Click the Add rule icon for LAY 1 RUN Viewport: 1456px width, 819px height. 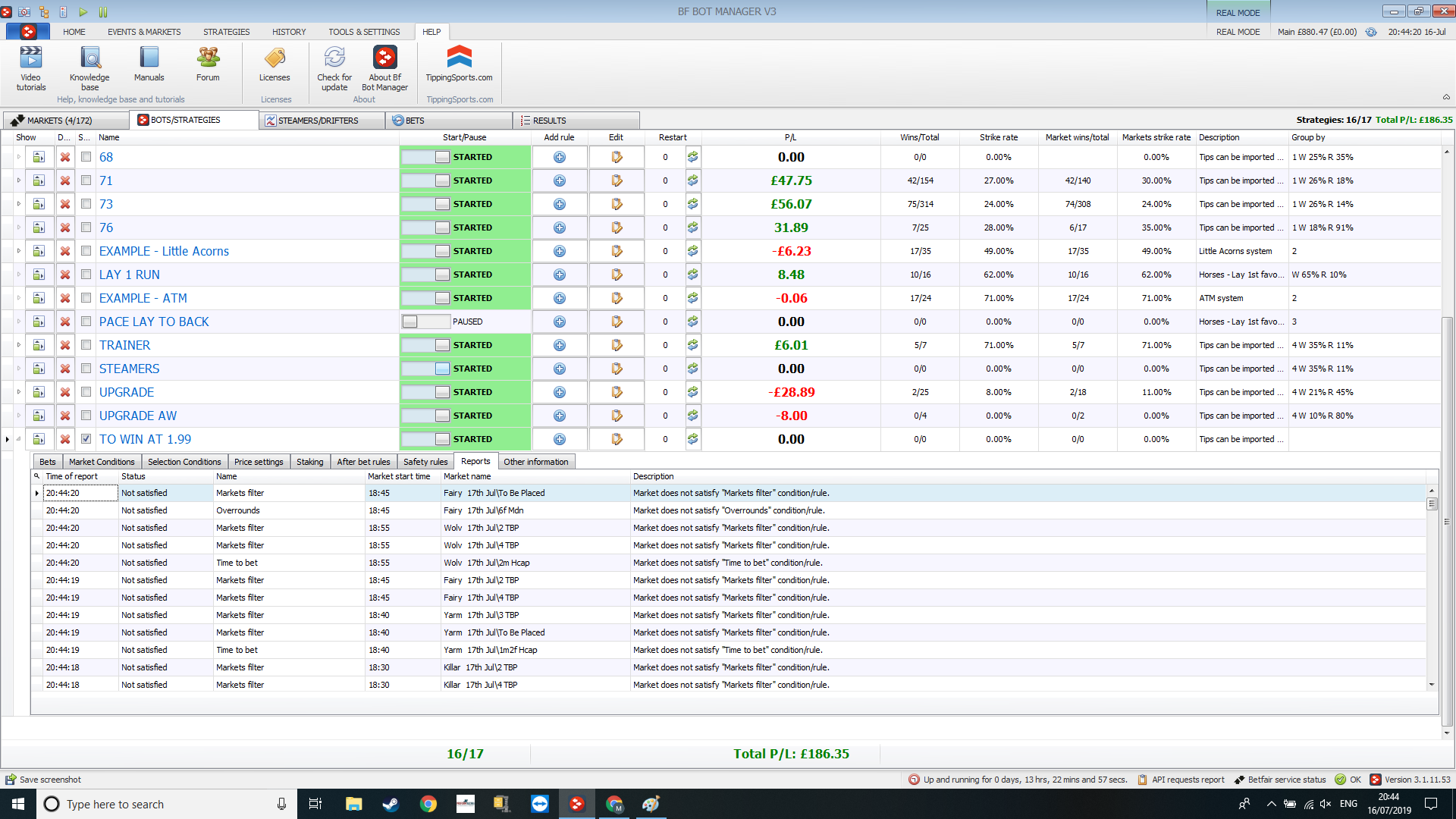tap(560, 275)
